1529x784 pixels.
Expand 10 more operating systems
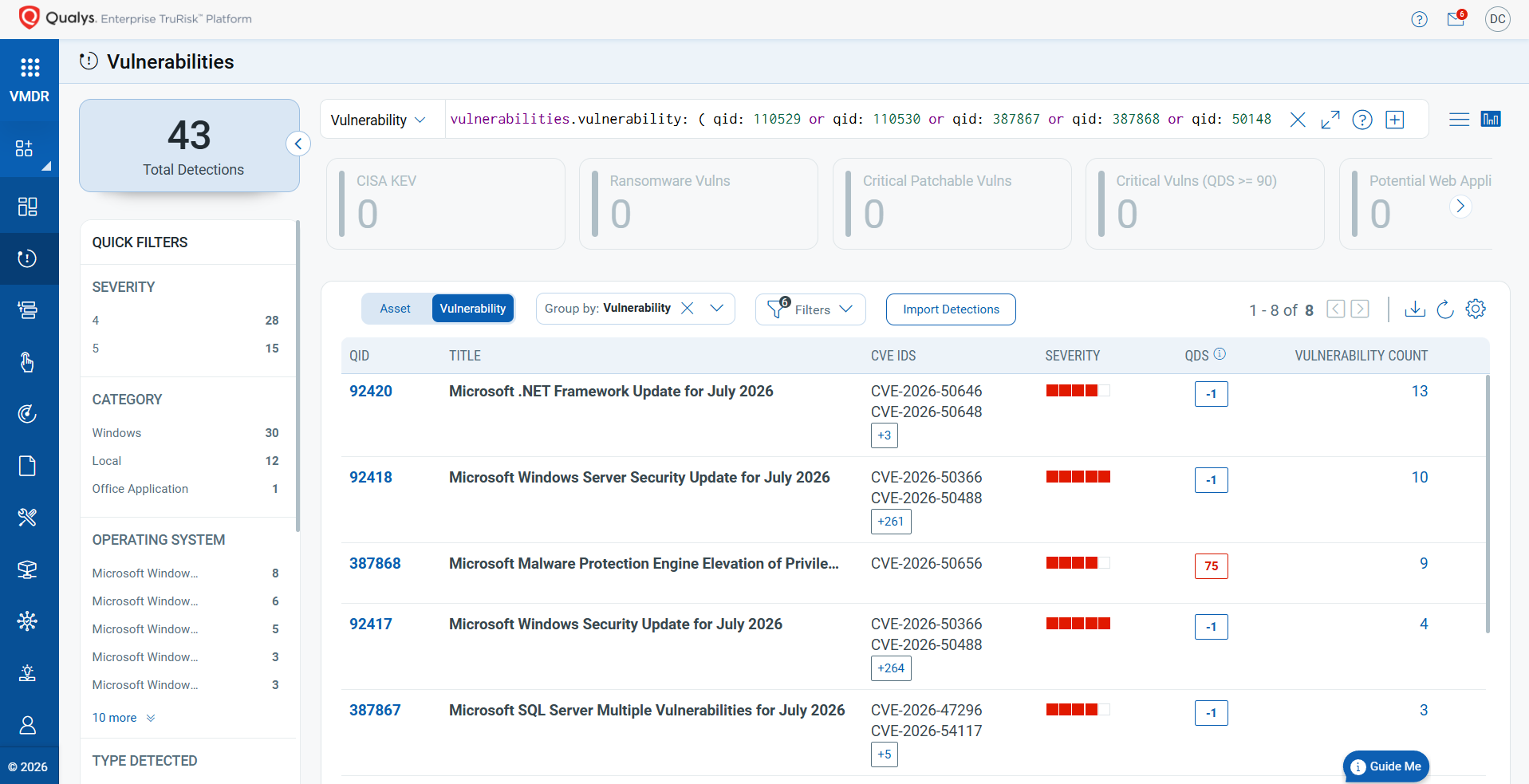124,718
